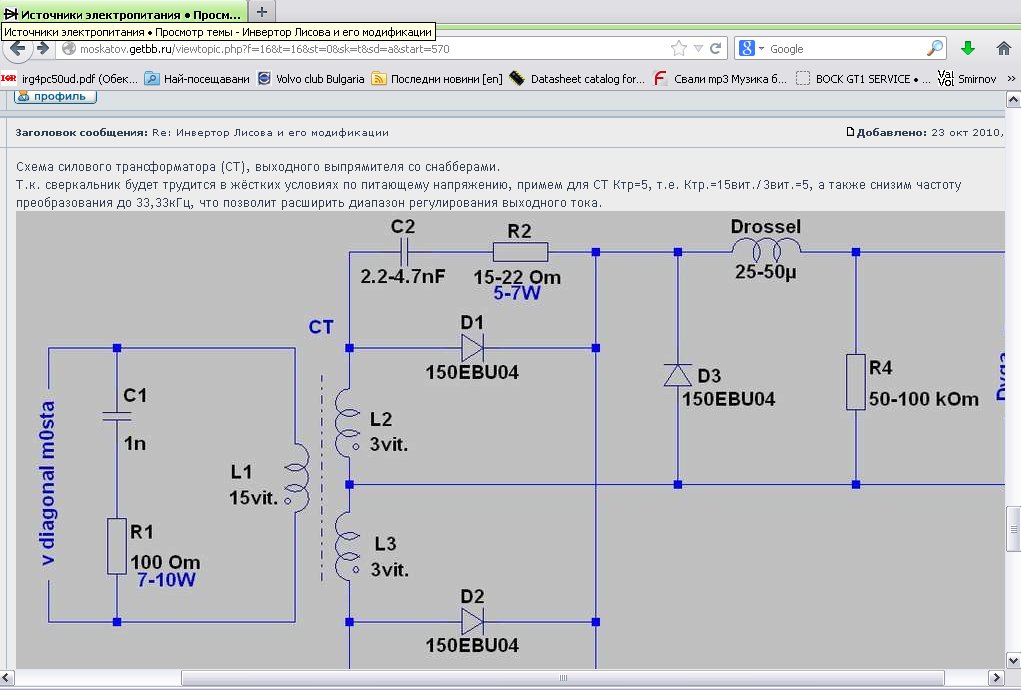The height and width of the screenshot is (690, 1021).
Task: Select the Источники электропитания browser tab
Action: [122, 14]
